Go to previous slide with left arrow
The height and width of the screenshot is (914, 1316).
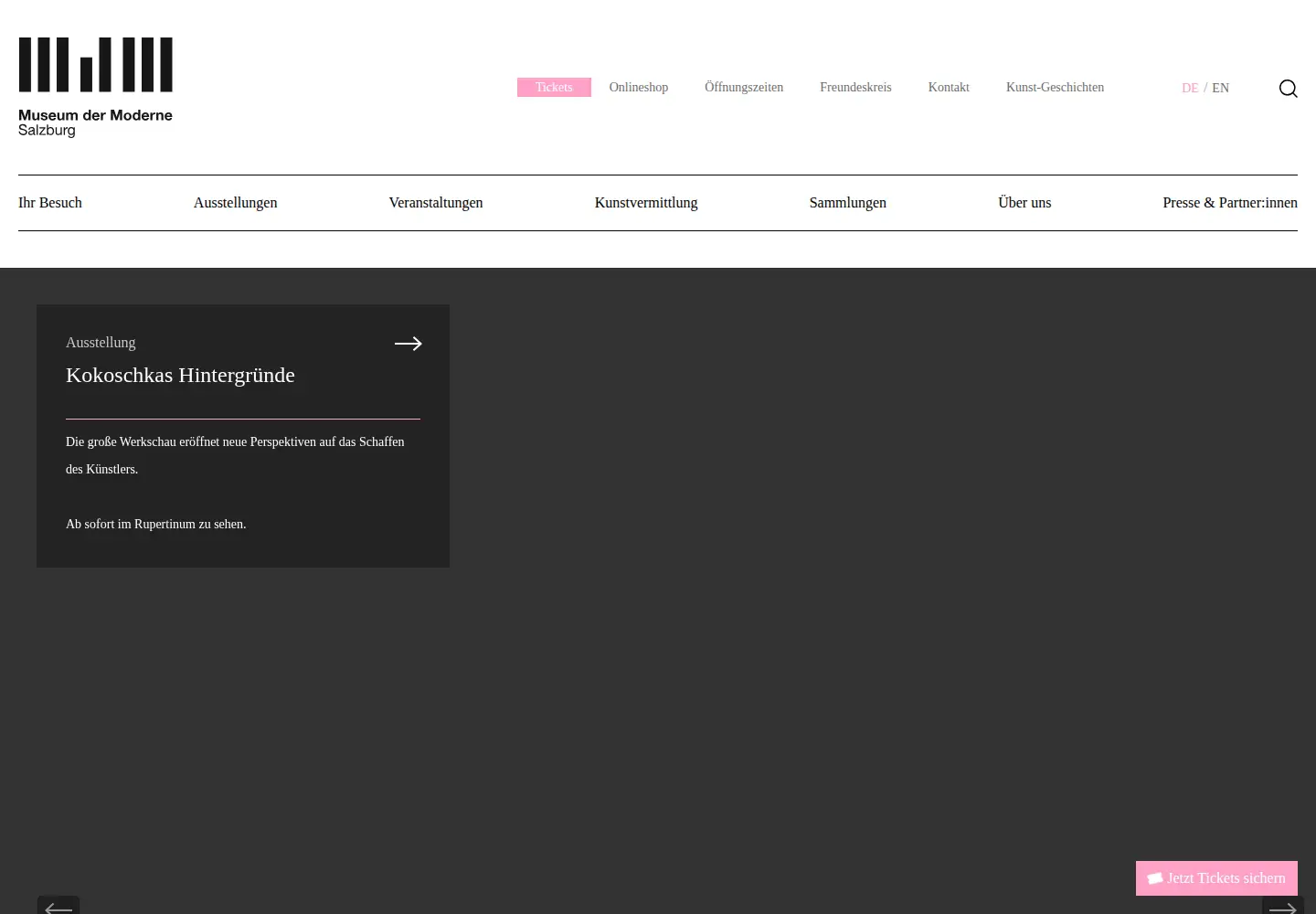[x=58, y=906]
